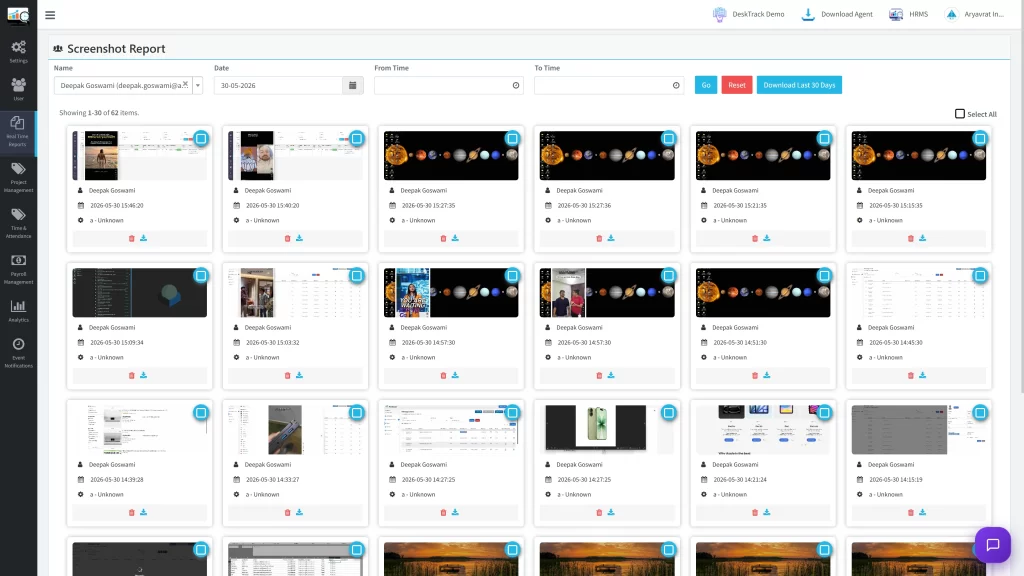1024x576 pixels.
Task: Download screenshot taken at 15:27:35
Action: coord(455,238)
